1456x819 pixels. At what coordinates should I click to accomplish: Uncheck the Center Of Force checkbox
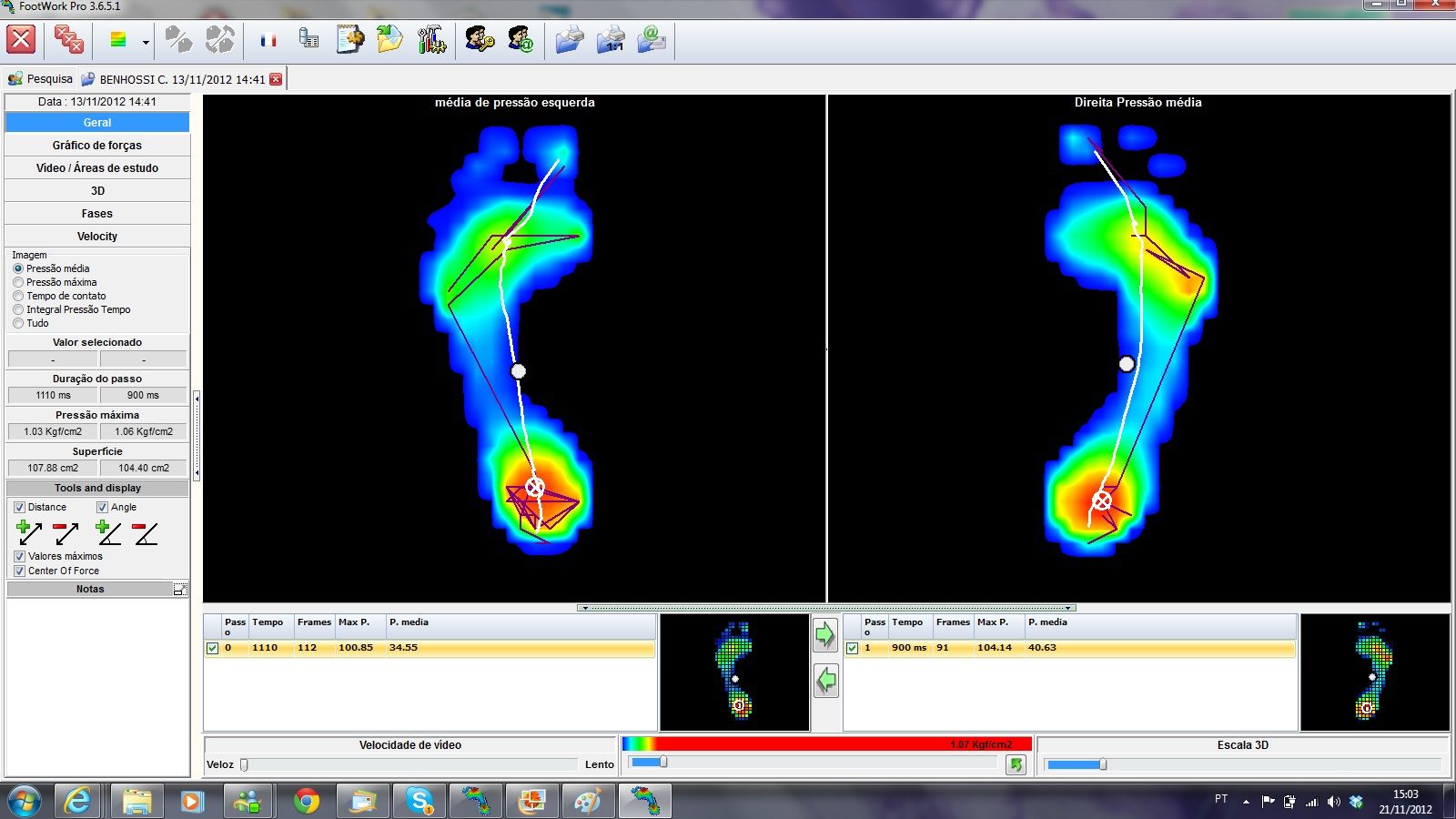click(19, 571)
